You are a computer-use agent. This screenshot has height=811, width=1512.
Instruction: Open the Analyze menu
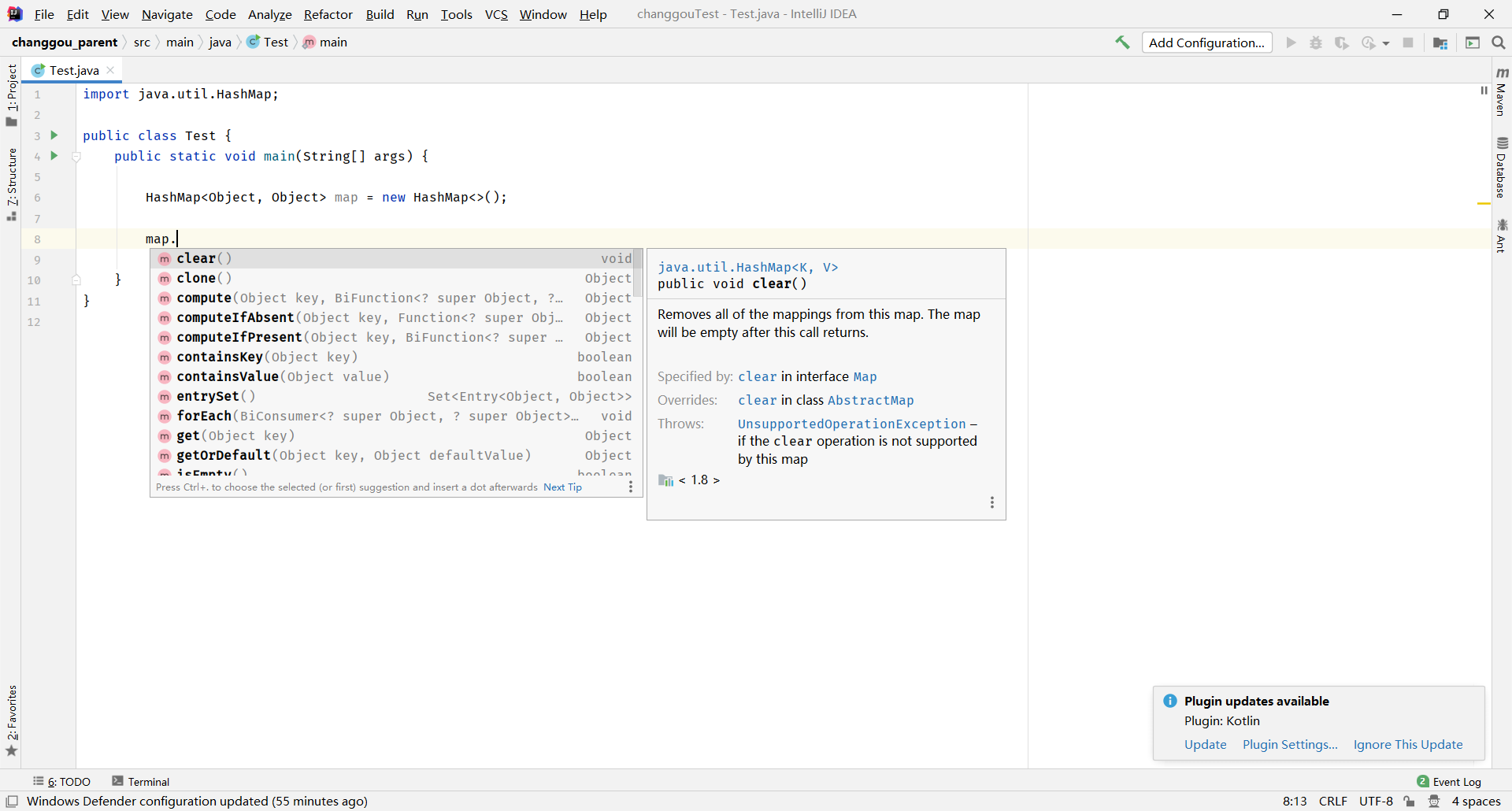pos(269,14)
